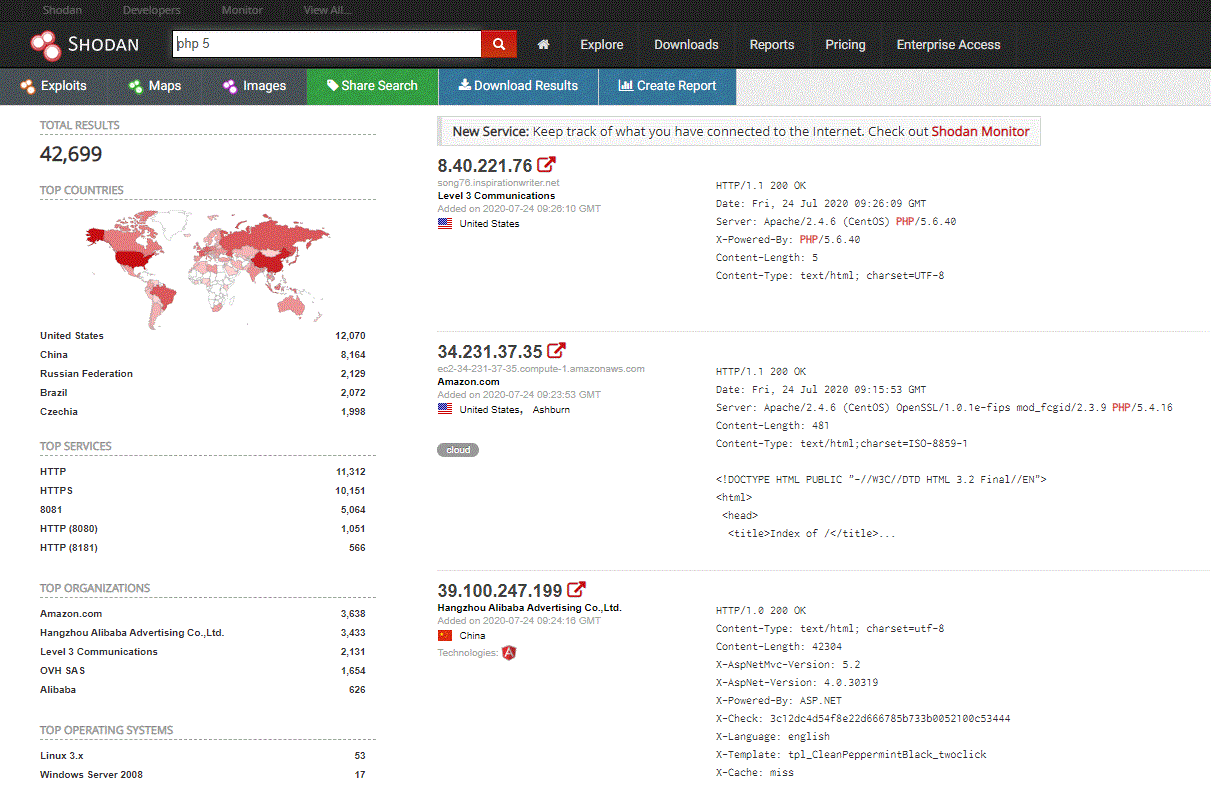This screenshot has height=786, width=1211.
Task: Click the AngularJS technology icon
Action: [509, 653]
